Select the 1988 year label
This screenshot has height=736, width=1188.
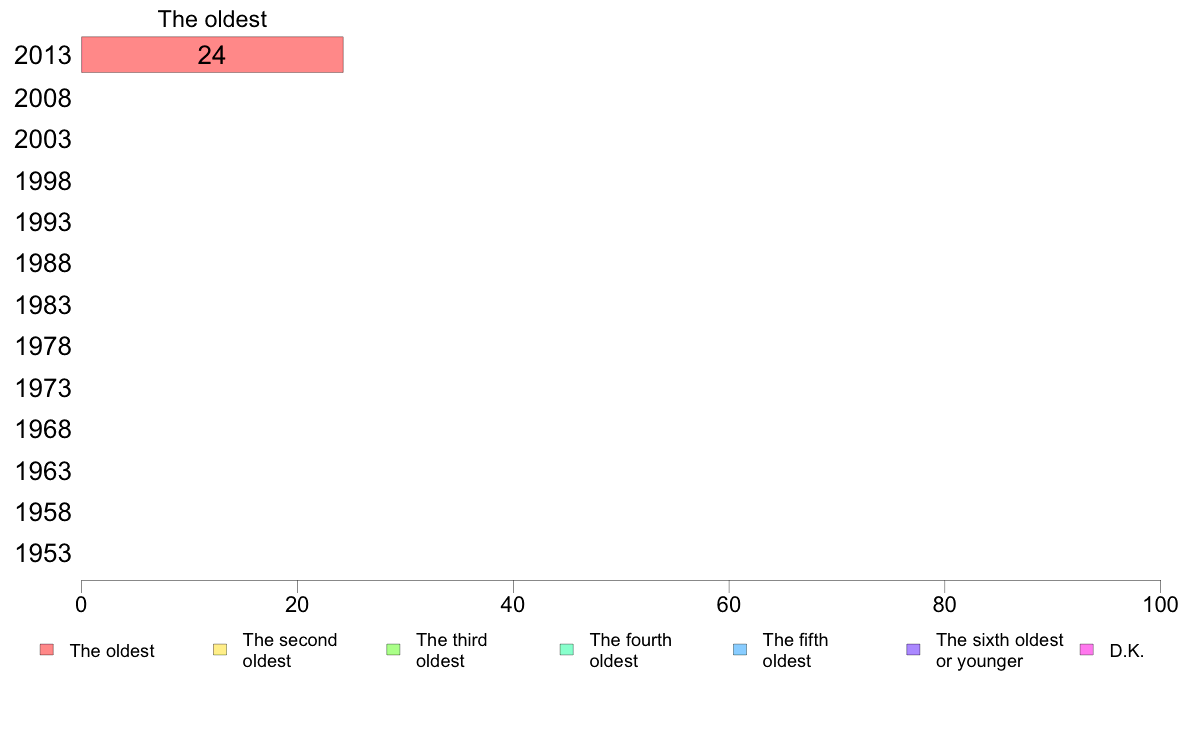pos(42,264)
